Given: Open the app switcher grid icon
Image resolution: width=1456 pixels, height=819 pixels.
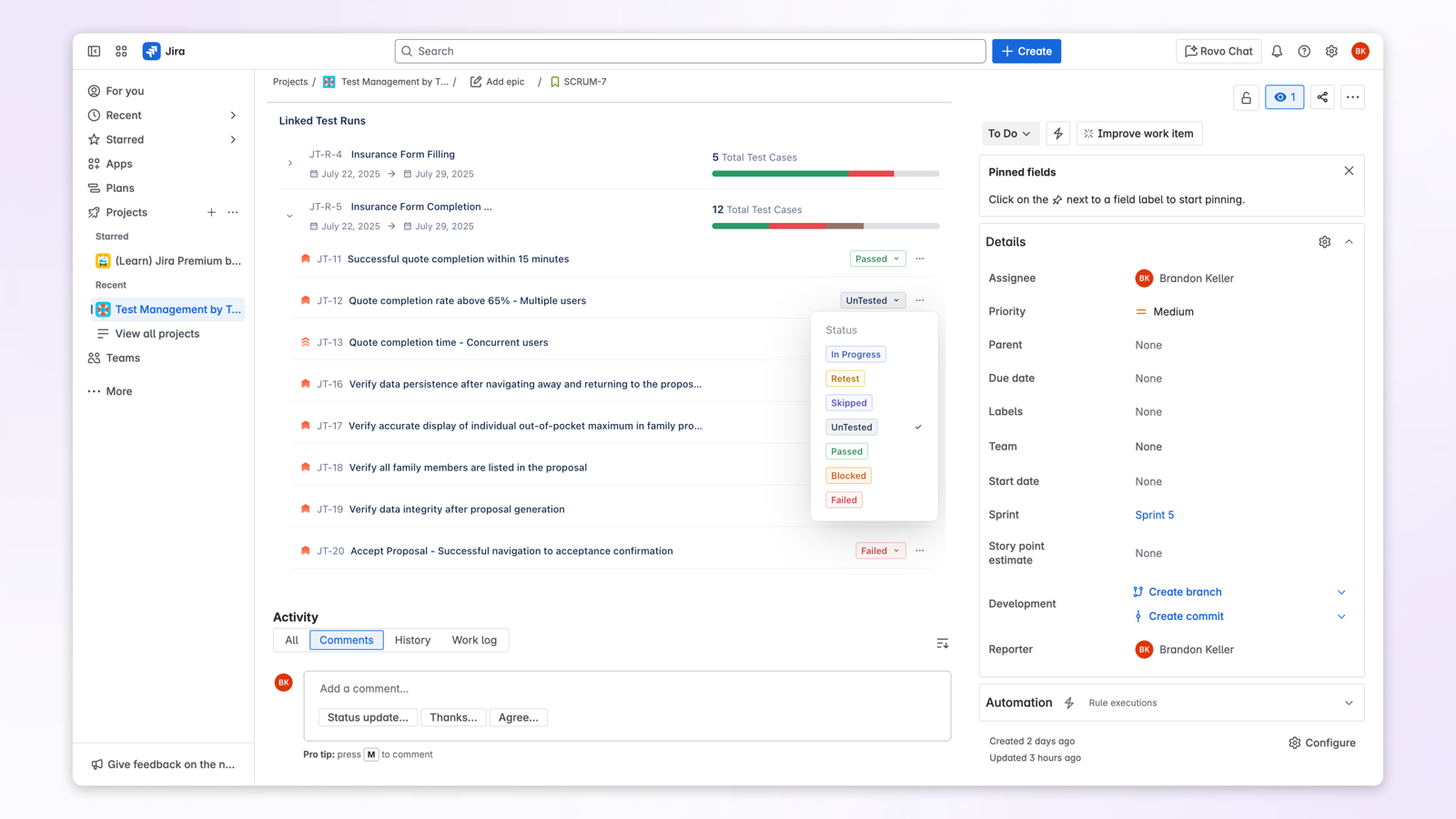Looking at the screenshot, I should click(121, 51).
